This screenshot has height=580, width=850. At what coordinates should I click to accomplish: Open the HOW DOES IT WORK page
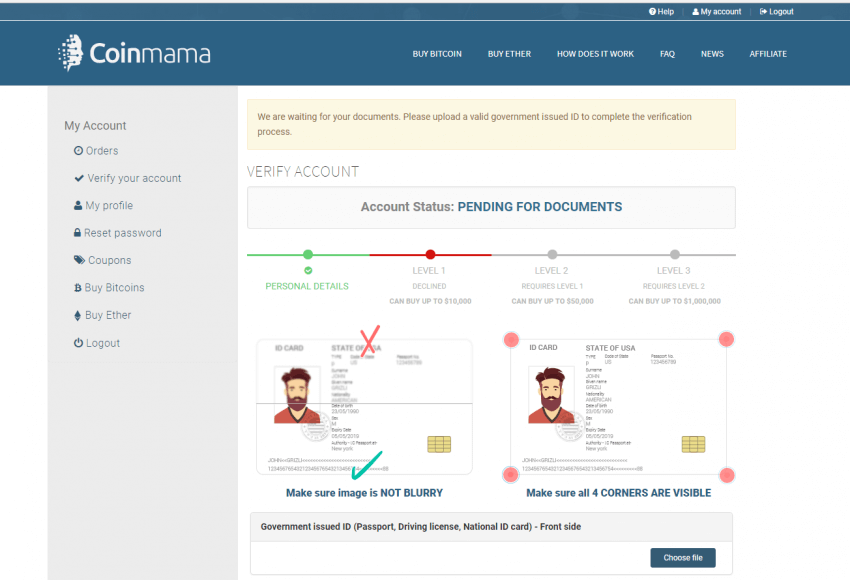[x=595, y=54]
